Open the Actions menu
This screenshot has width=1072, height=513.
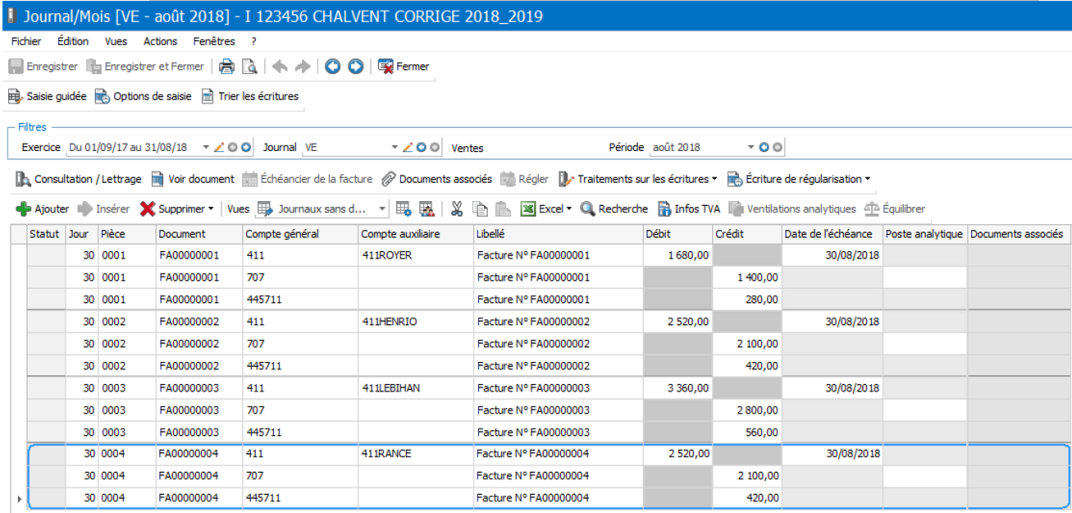(160, 41)
